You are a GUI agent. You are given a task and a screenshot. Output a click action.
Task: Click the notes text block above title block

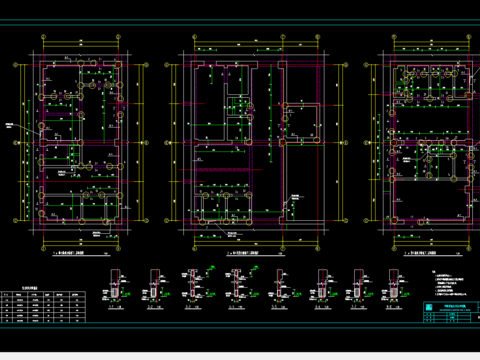pyautogui.click(x=450, y=283)
